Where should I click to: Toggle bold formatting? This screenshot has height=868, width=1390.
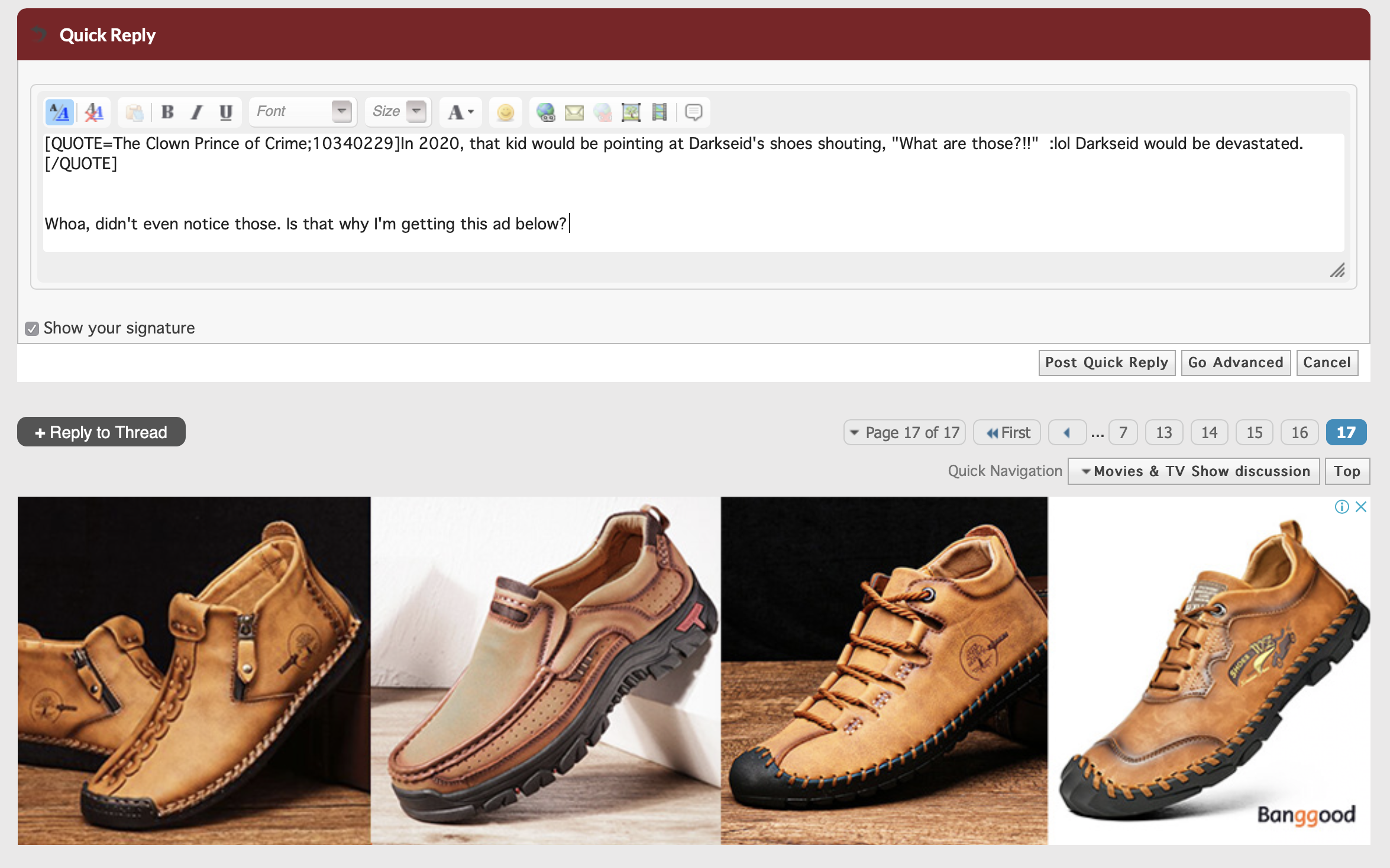(x=168, y=112)
